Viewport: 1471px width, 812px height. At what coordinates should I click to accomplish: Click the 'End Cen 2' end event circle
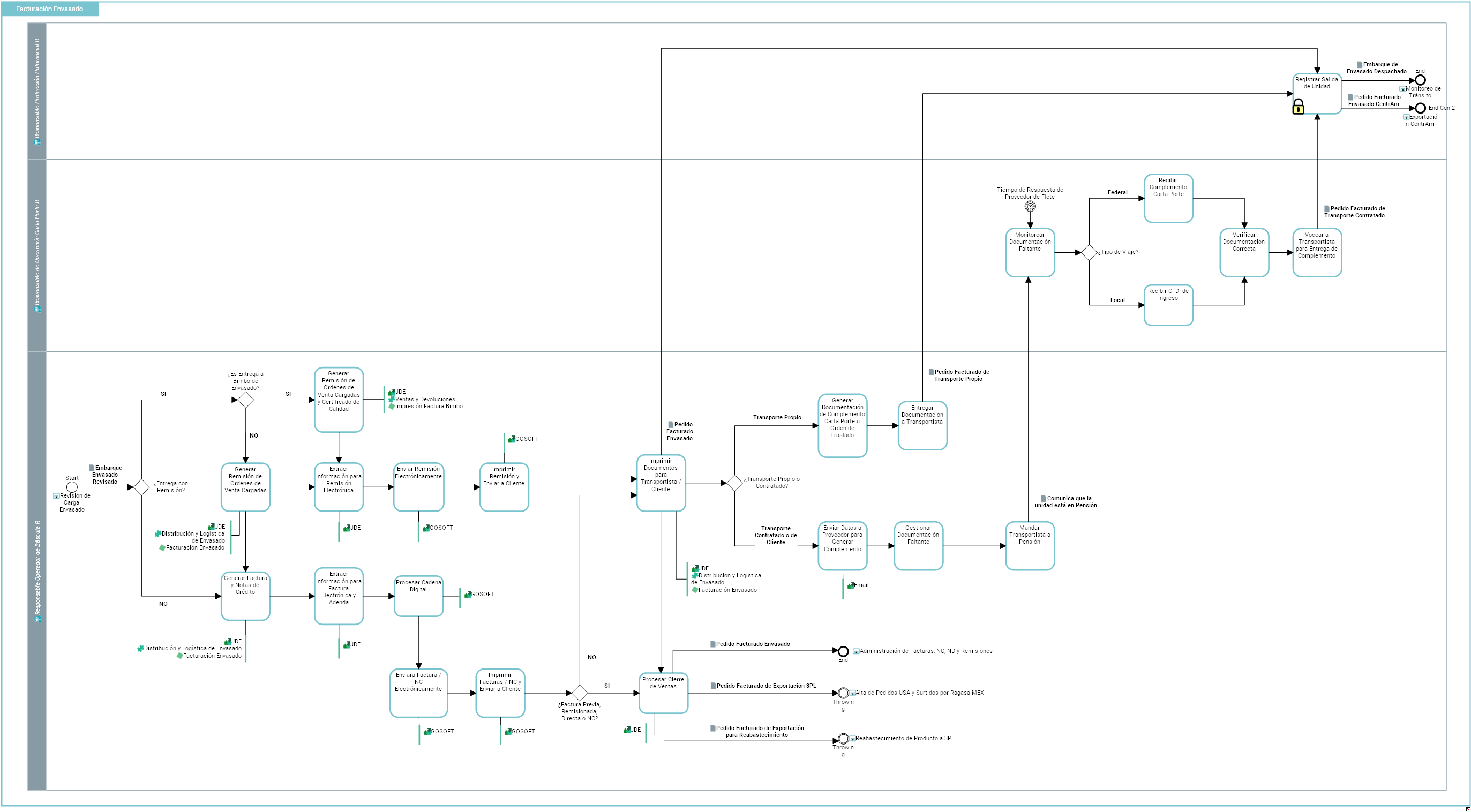pos(1420,109)
